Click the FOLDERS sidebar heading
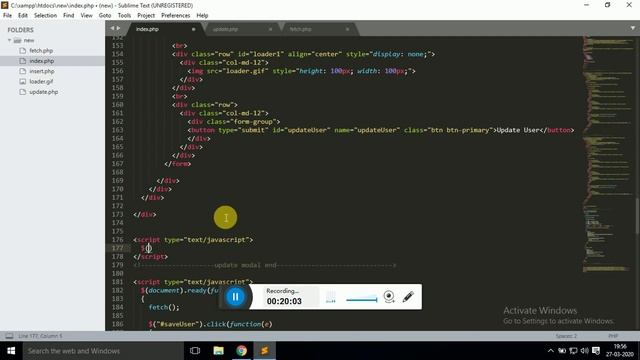 [x=20, y=30]
